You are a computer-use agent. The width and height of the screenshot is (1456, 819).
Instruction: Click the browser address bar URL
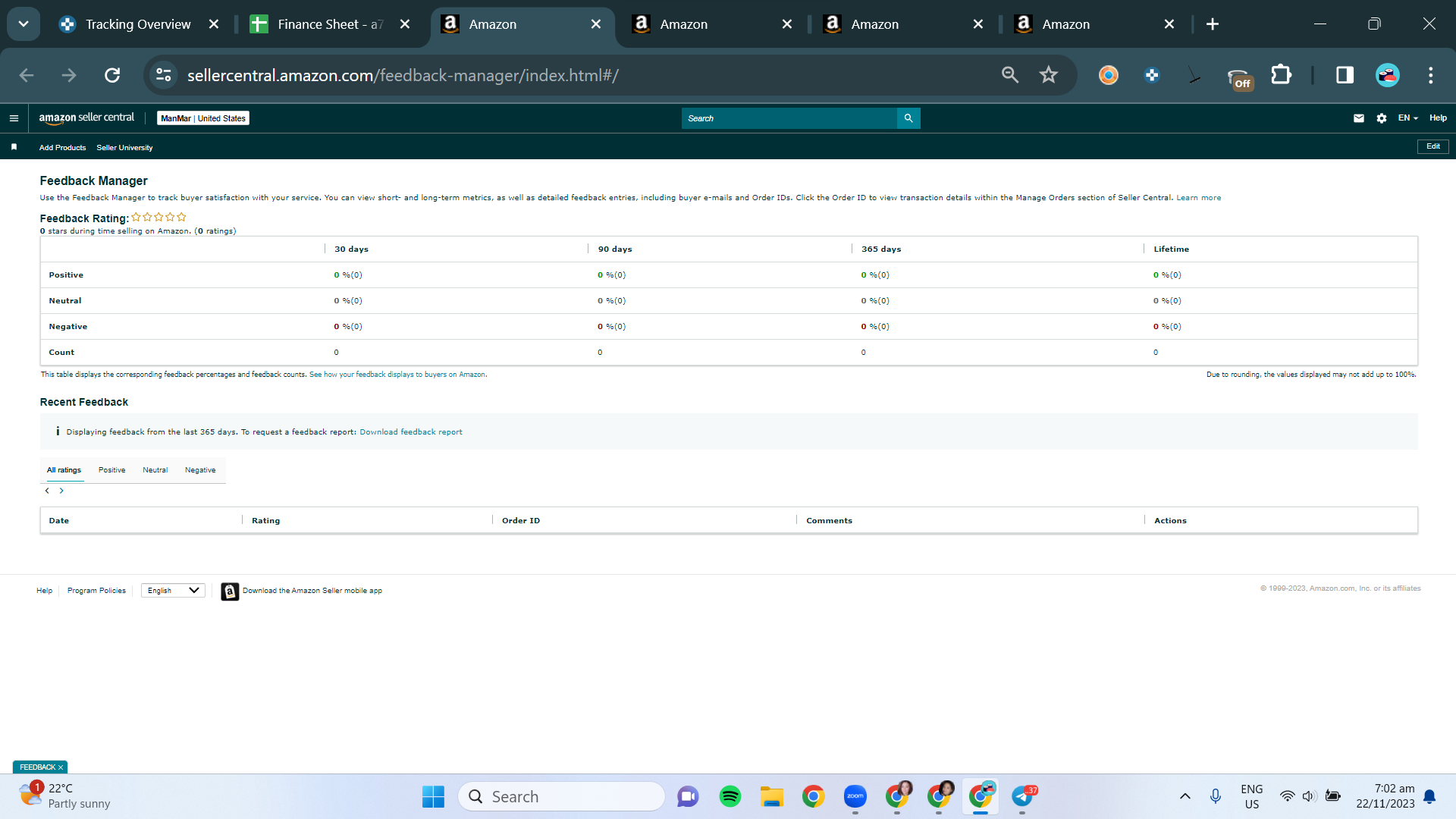coord(403,75)
